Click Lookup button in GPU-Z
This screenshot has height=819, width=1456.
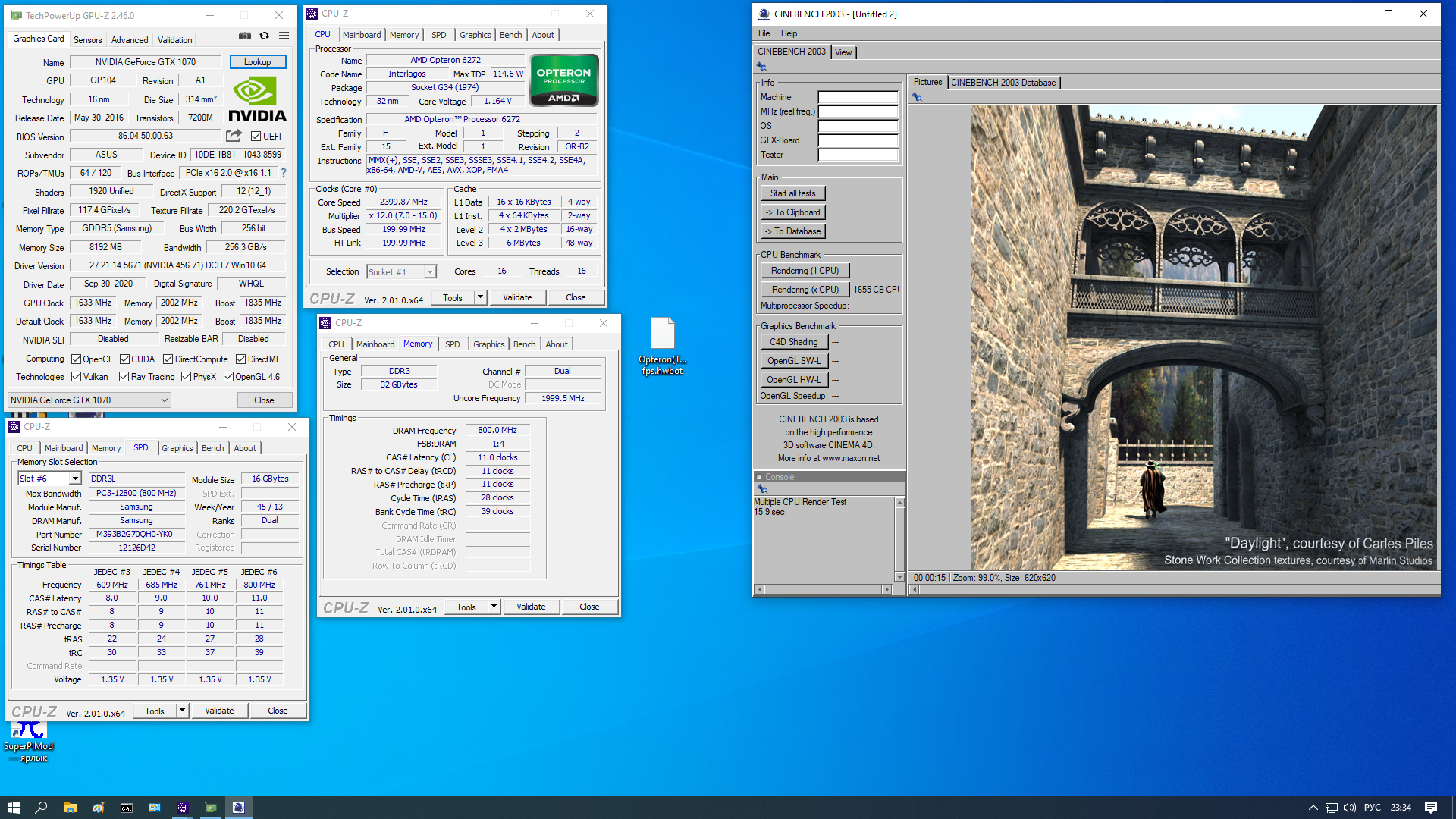coord(257,62)
